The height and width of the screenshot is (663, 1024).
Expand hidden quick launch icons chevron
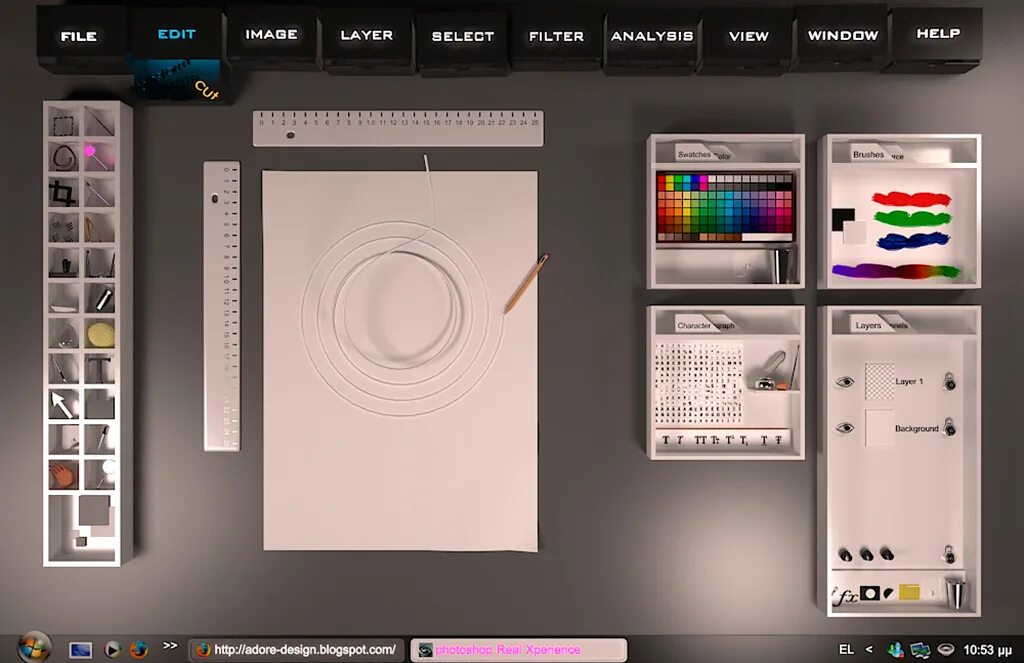[170, 646]
